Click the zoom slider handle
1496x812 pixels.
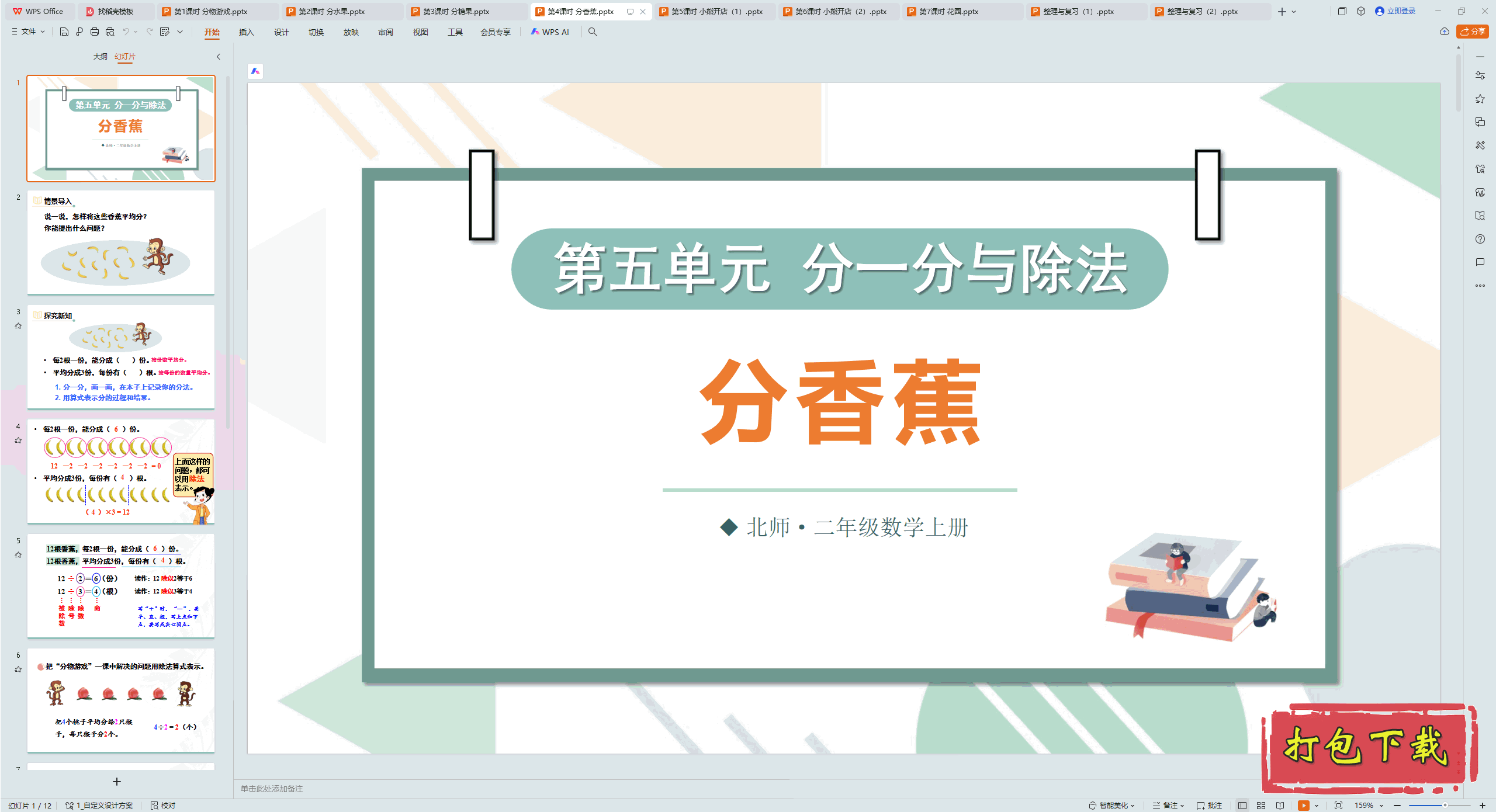click(1445, 805)
